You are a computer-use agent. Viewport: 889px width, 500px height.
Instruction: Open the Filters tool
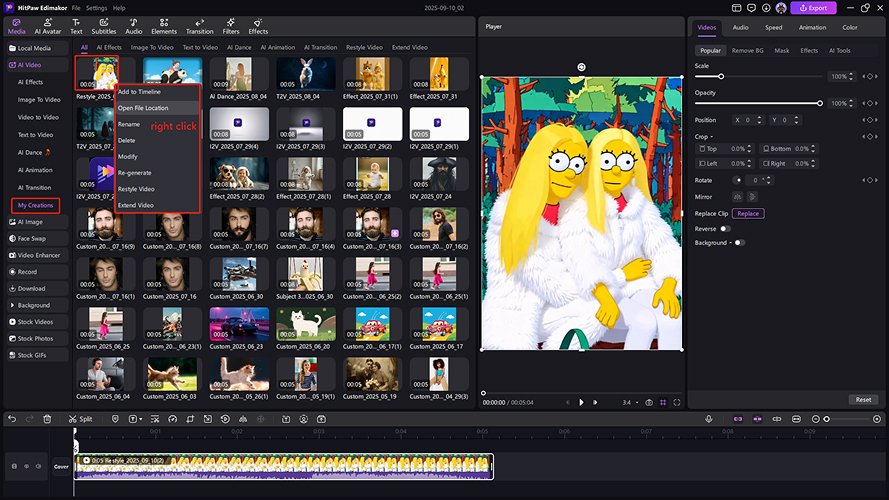point(231,27)
